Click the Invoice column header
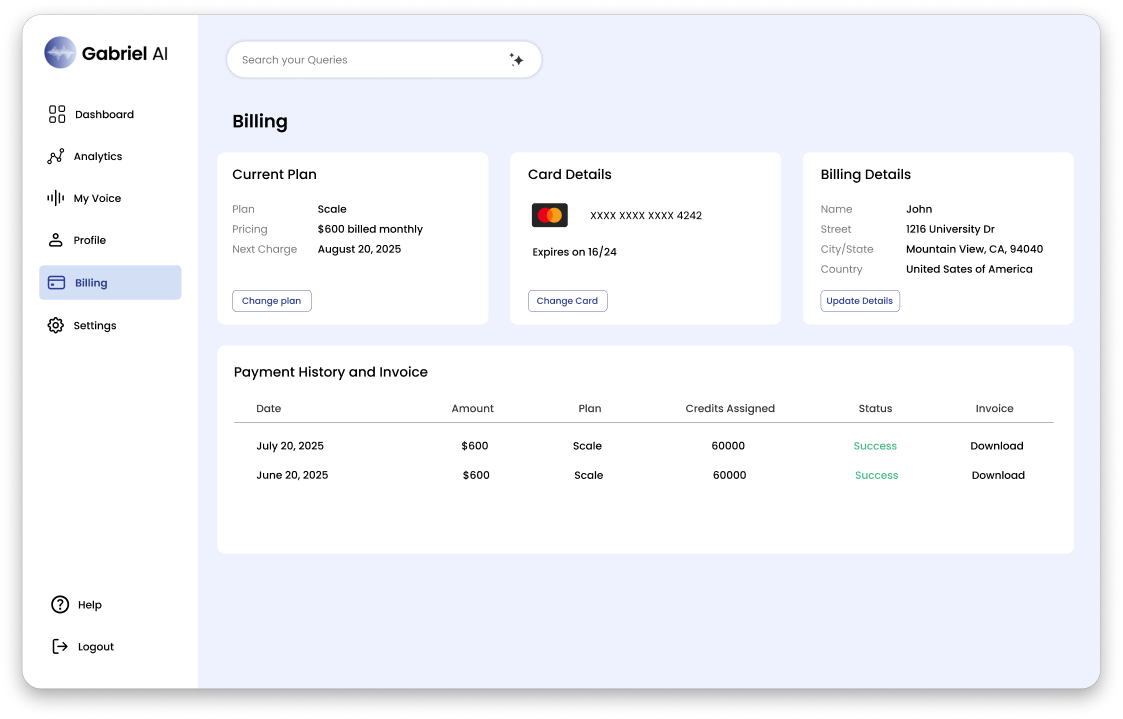This screenshot has width=1123, height=719. pyautogui.click(x=994, y=408)
